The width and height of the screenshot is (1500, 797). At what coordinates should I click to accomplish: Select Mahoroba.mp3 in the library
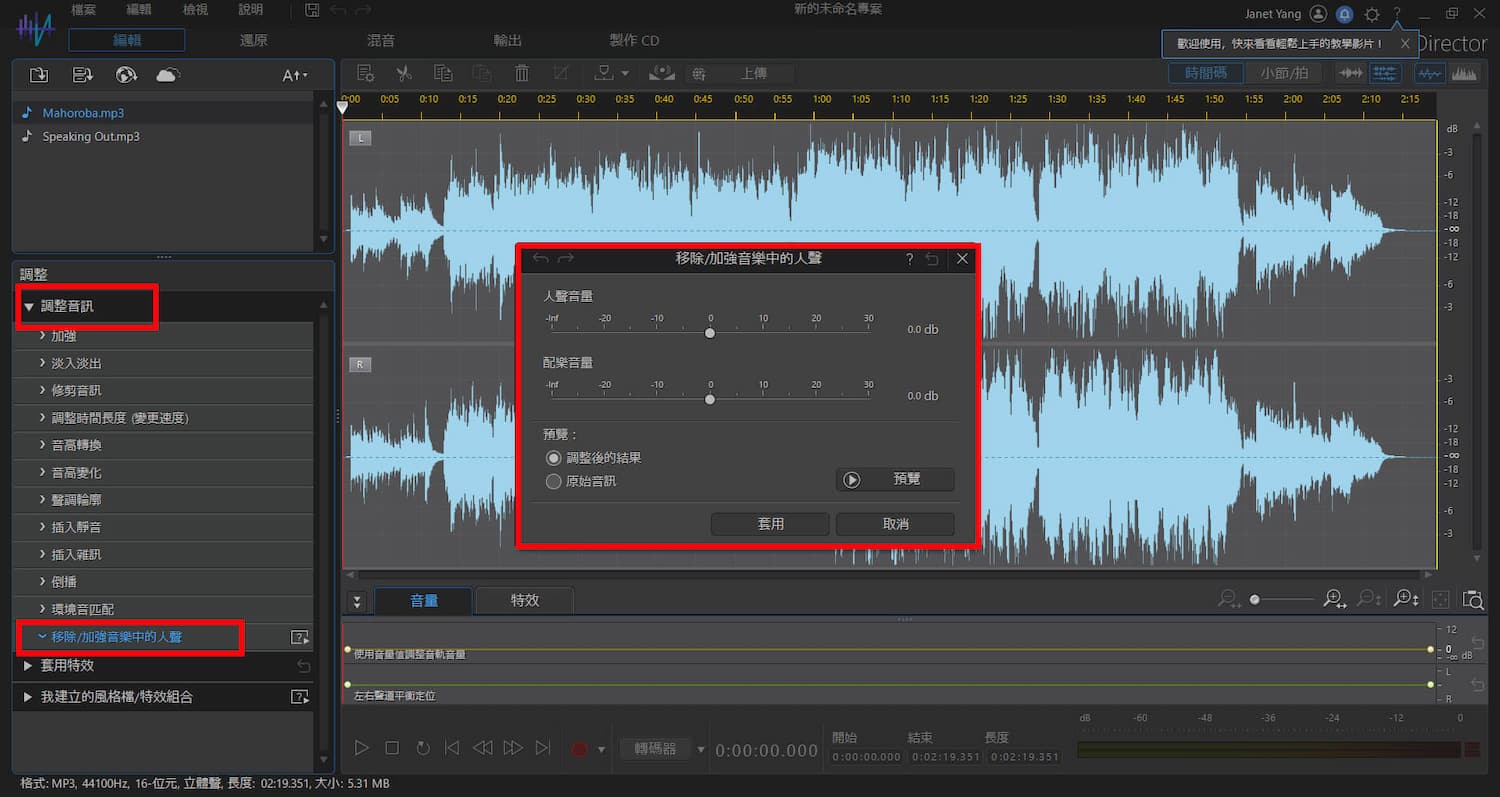coord(165,113)
